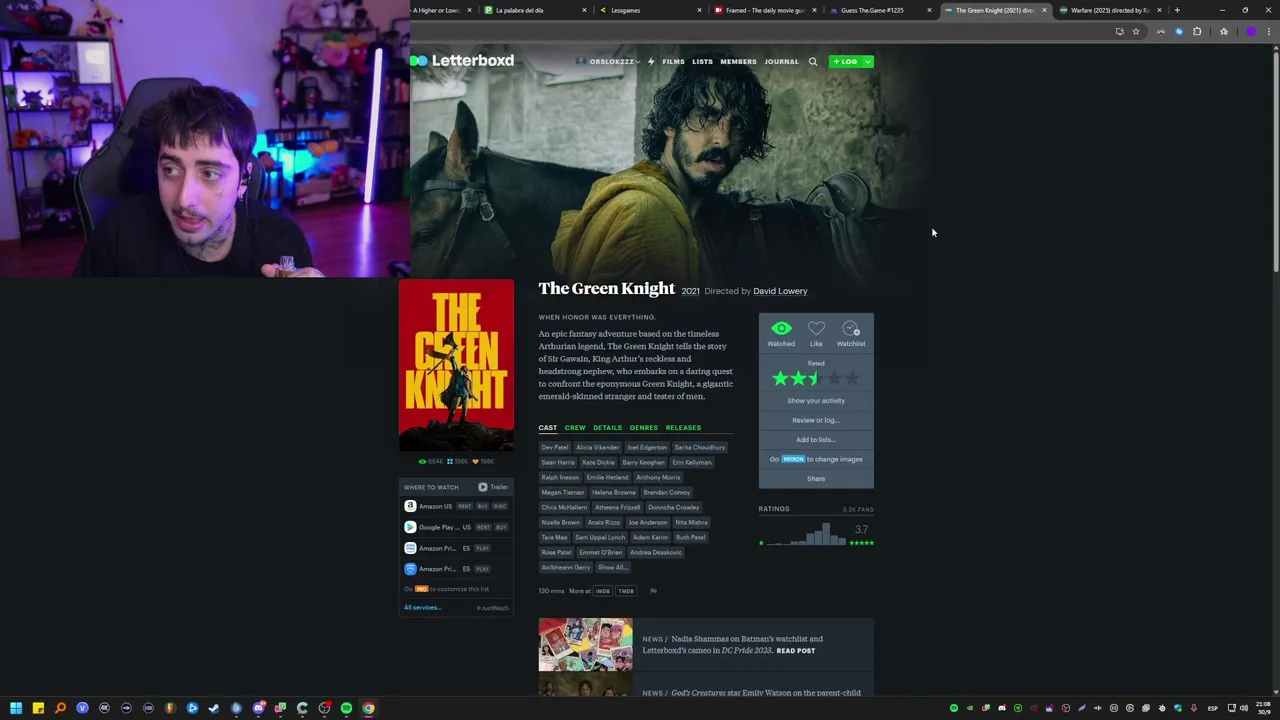This screenshot has width=1280, height=720.
Task: Open the five-star fans rating link
Action: coord(862,543)
